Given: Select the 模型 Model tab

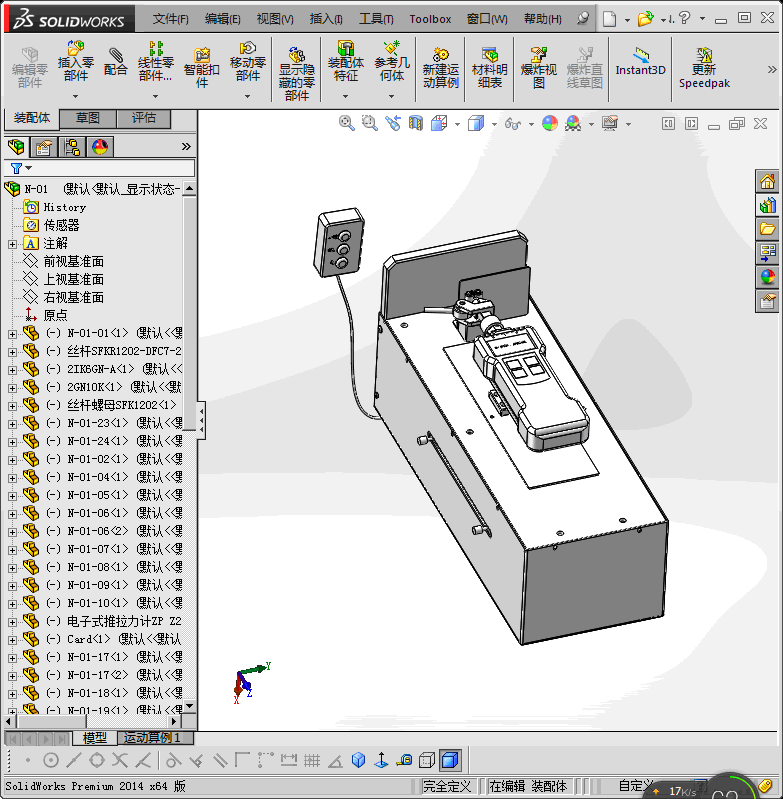Looking at the screenshot, I should [x=95, y=738].
